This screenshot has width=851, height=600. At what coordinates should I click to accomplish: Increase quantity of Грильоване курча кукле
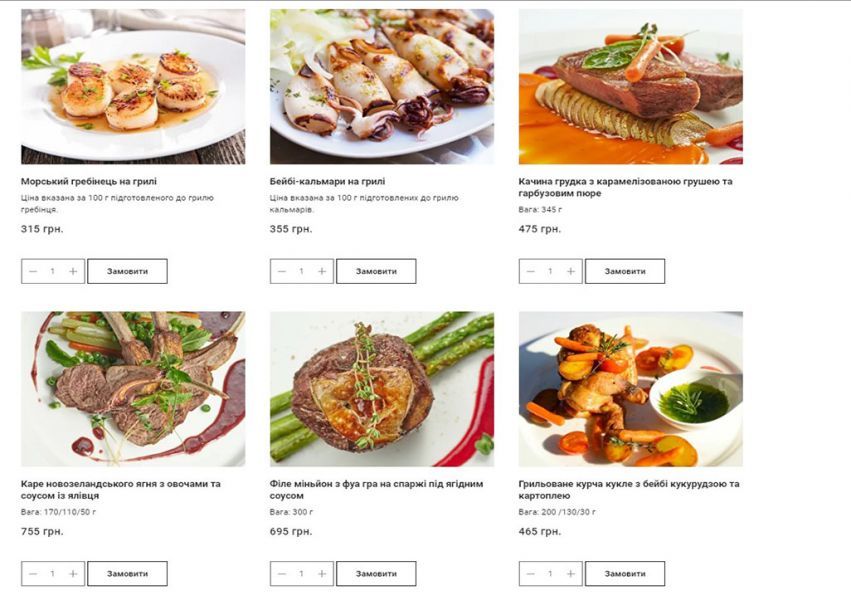click(x=570, y=573)
